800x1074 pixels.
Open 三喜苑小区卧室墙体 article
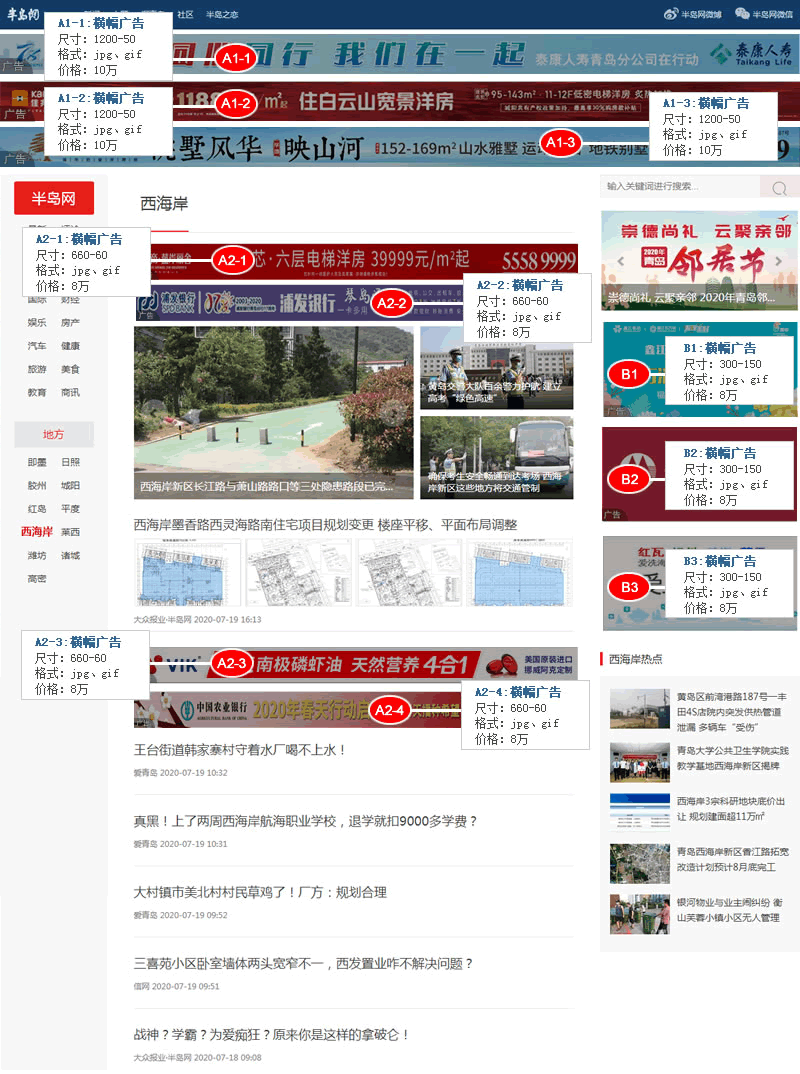point(303,964)
